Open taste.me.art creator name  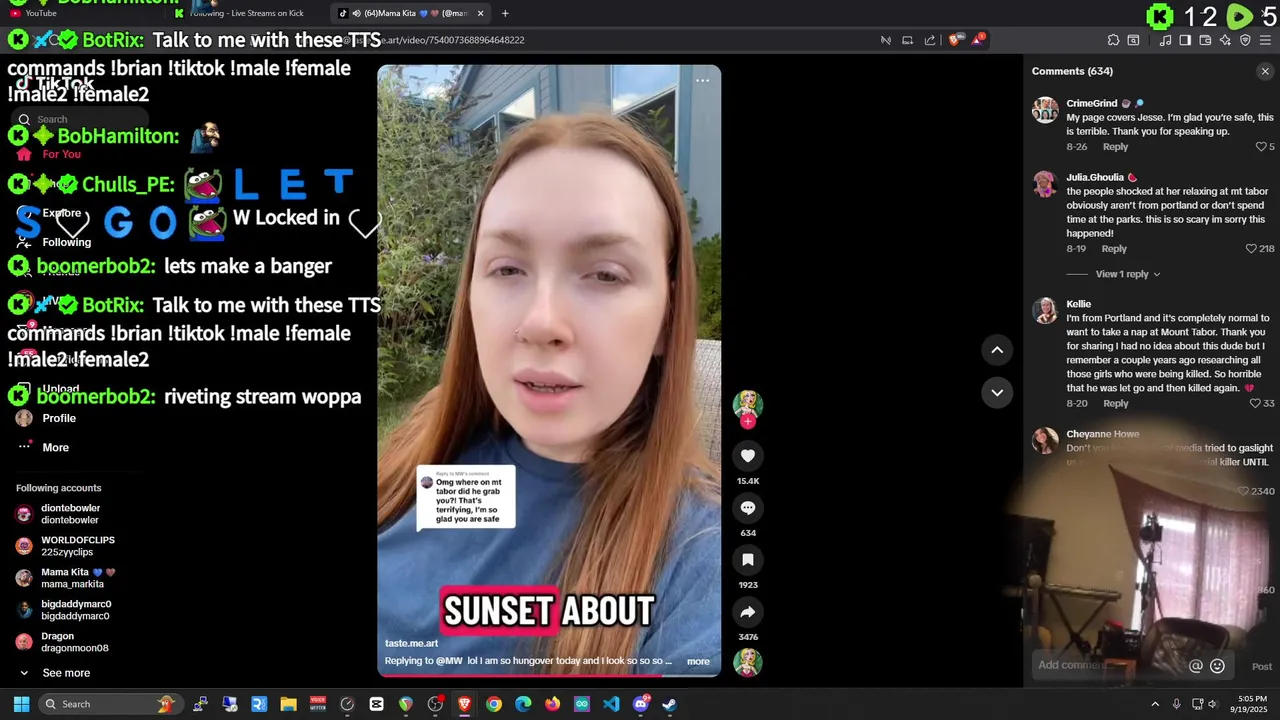pos(412,643)
